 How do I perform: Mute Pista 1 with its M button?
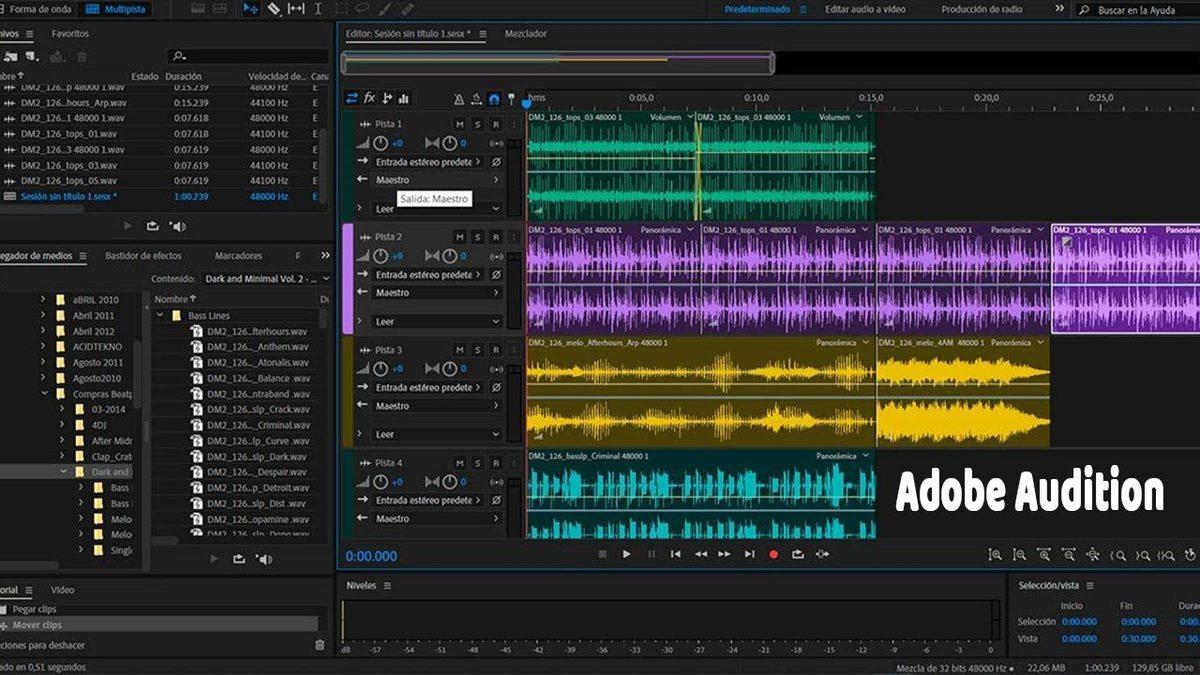tap(459, 124)
